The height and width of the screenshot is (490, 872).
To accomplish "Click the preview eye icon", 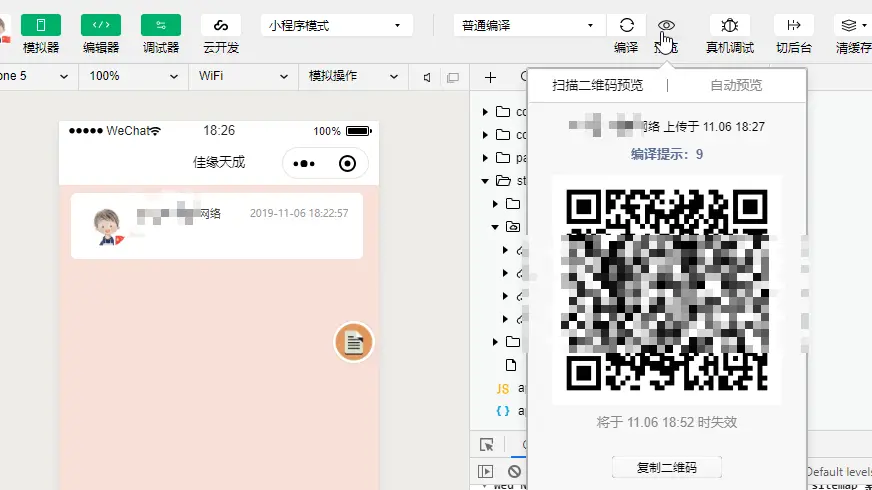I will tap(666, 25).
